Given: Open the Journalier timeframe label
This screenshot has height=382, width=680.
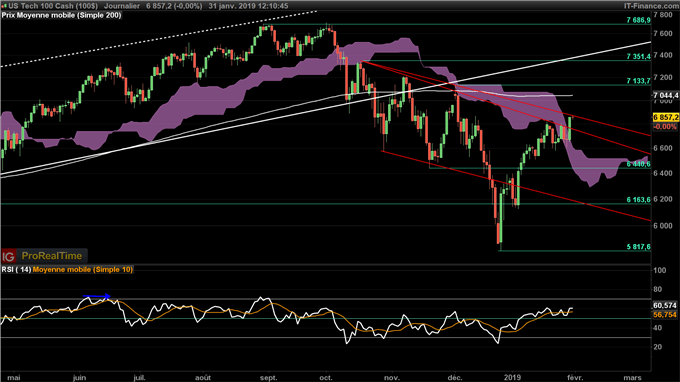Looking at the screenshot, I should point(122,6).
